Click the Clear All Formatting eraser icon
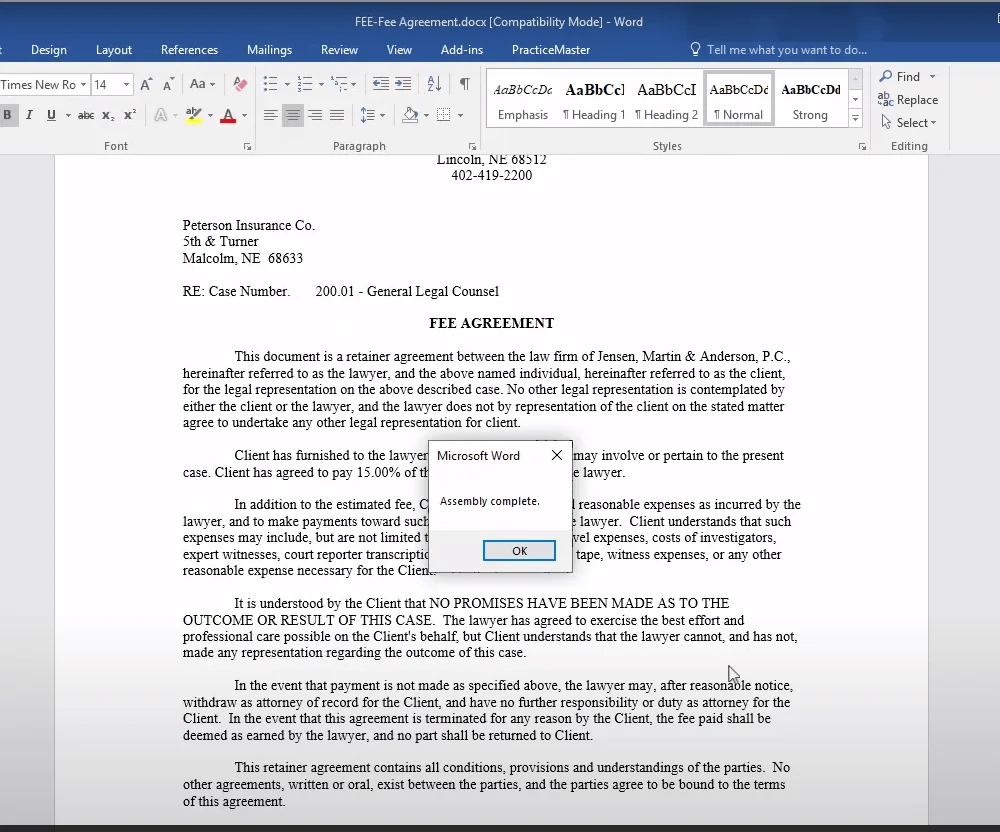Viewport: 1000px width, 832px height. coord(240,84)
